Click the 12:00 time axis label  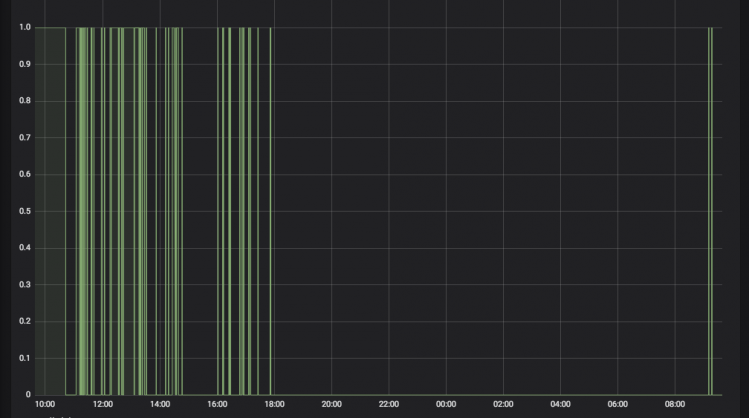(x=103, y=404)
